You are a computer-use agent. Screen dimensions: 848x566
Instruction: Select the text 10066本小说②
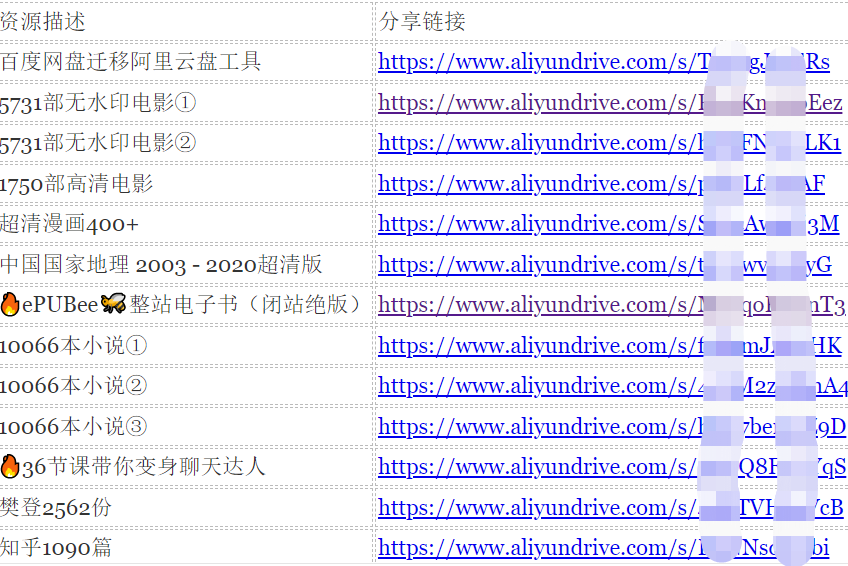click(74, 386)
